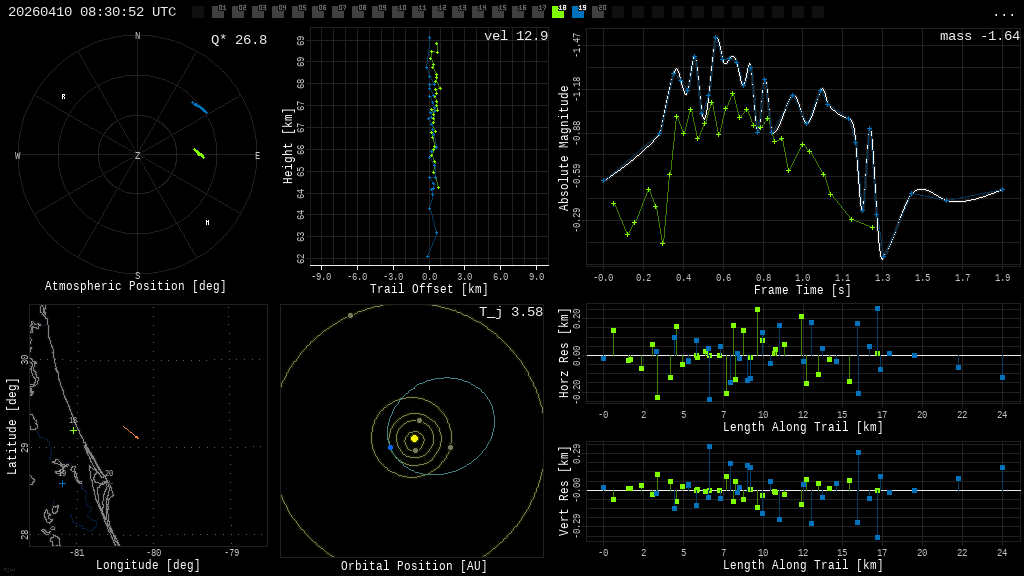The width and height of the screenshot is (1024, 576).
Task: Click the mass -1.64 label
Action: tap(979, 36)
